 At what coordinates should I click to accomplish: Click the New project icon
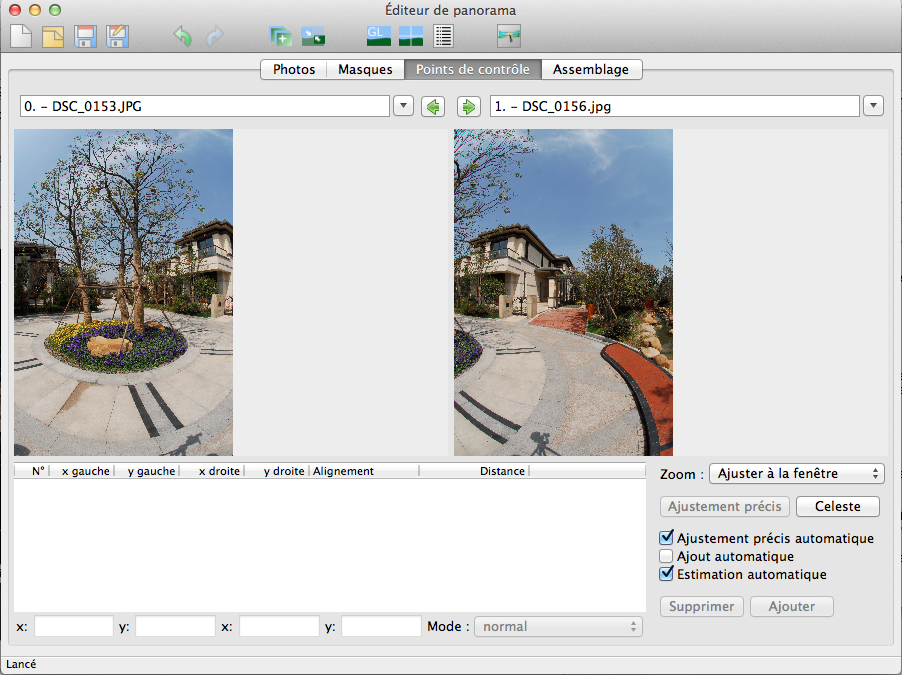click(x=21, y=37)
